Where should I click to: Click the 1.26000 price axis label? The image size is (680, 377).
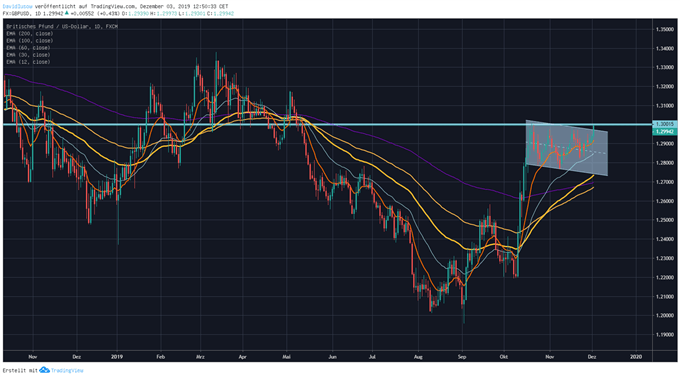tap(664, 201)
